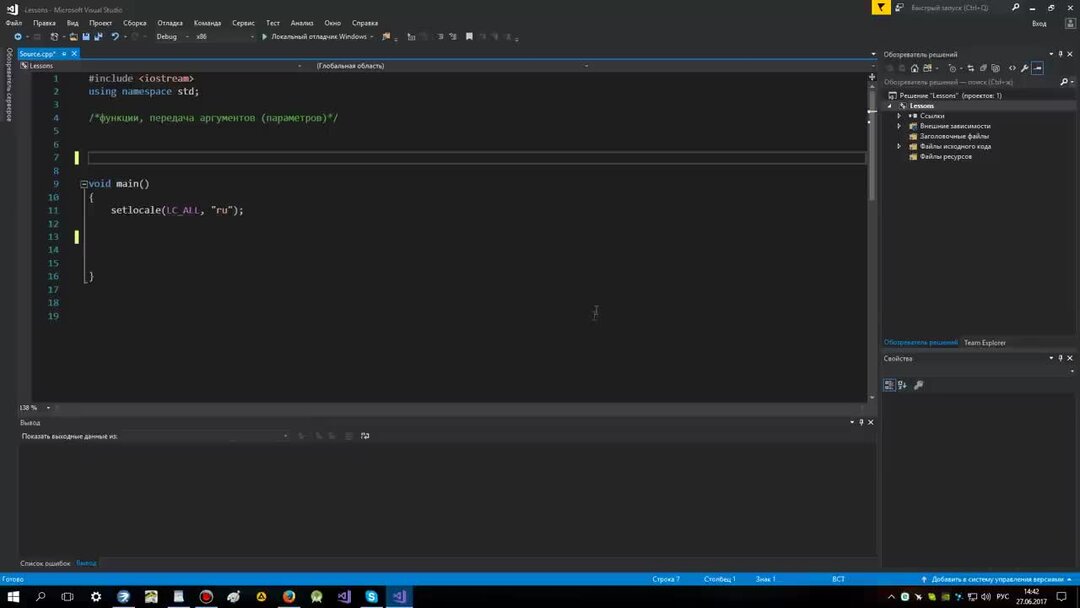
Task: Click the Solution Explorer search magnifier icon
Action: [1064, 82]
